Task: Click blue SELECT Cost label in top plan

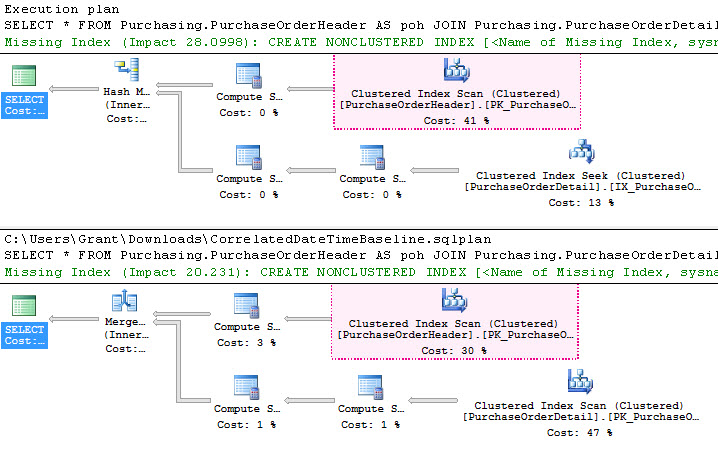Action: 24,105
